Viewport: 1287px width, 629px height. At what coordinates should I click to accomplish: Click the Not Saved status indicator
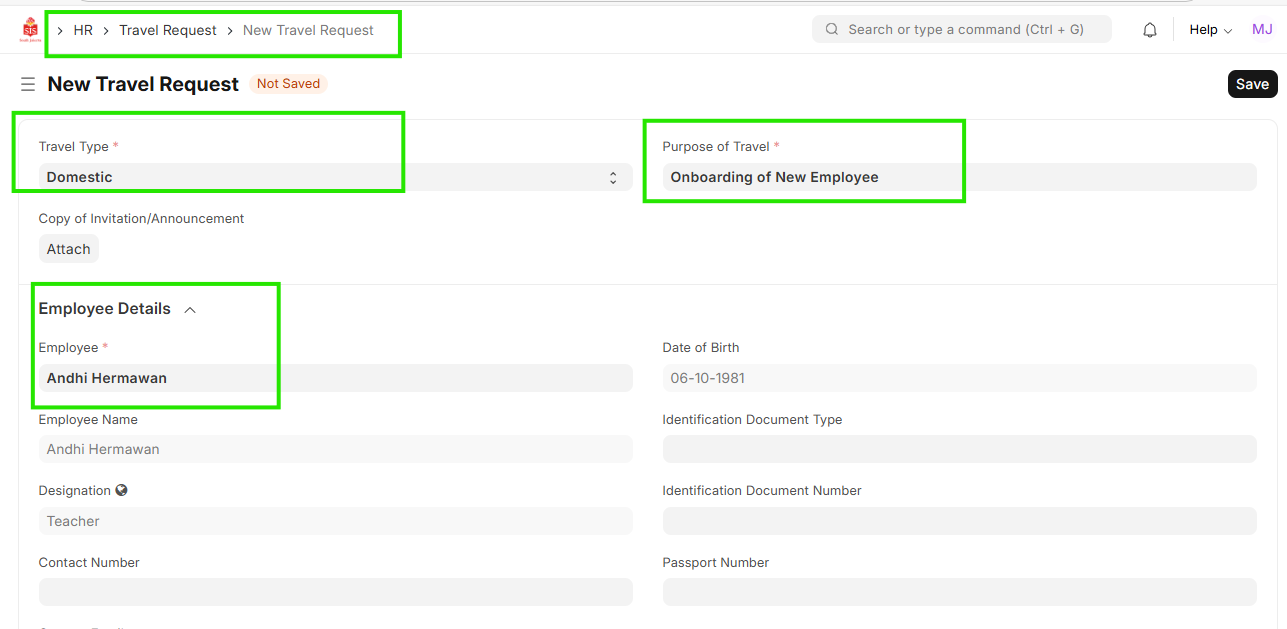[x=288, y=84]
